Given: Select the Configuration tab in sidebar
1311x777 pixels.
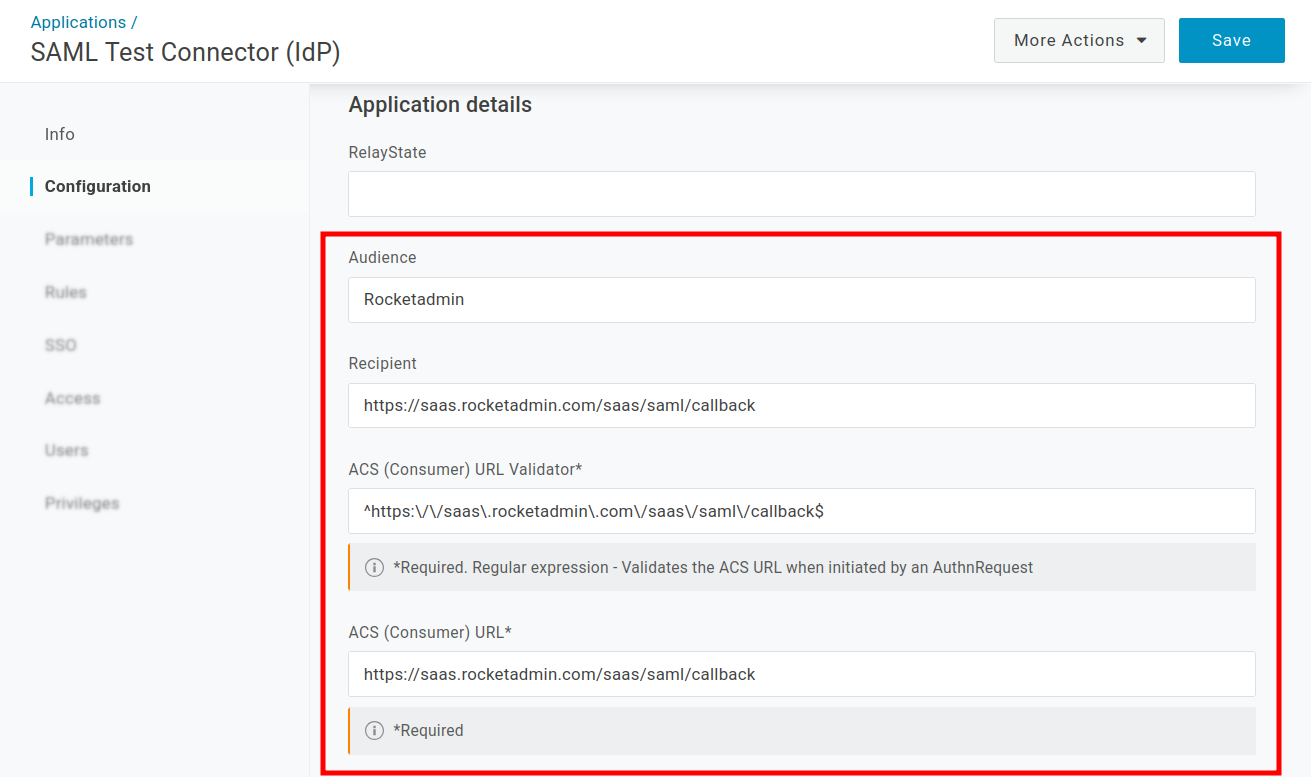Looking at the screenshot, I should [98, 187].
